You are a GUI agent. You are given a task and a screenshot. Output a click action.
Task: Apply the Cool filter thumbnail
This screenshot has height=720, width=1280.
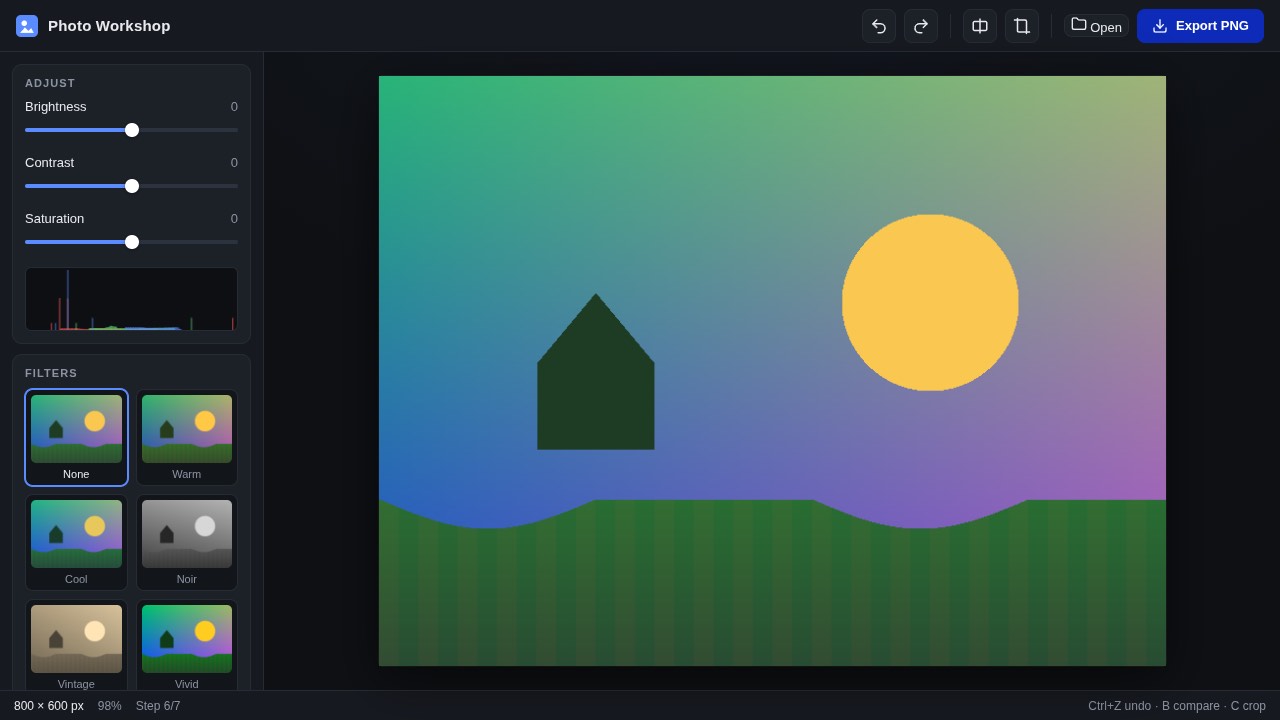[x=76, y=542]
